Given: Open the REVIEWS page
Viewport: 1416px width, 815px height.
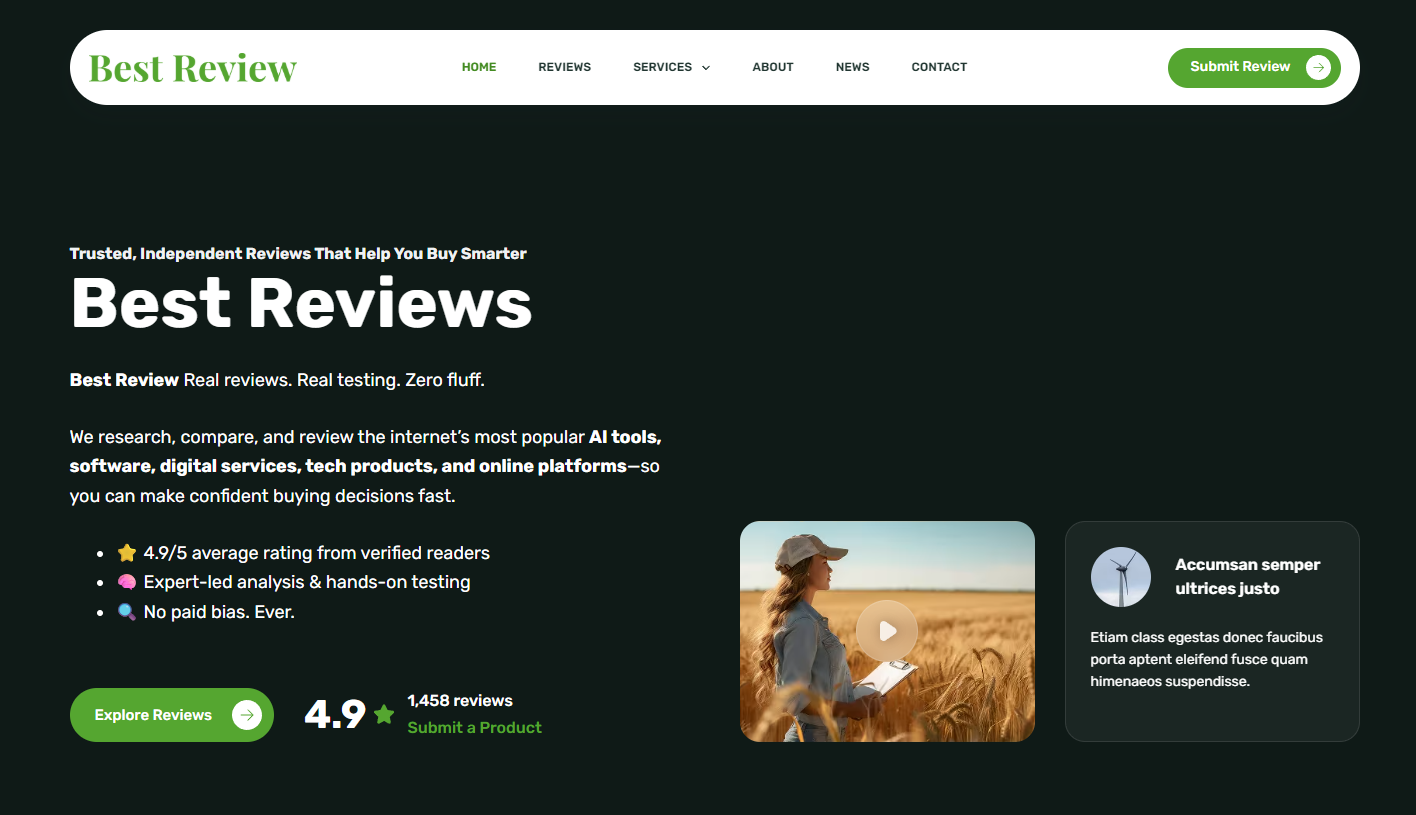Looking at the screenshot, I should (564, 67).
